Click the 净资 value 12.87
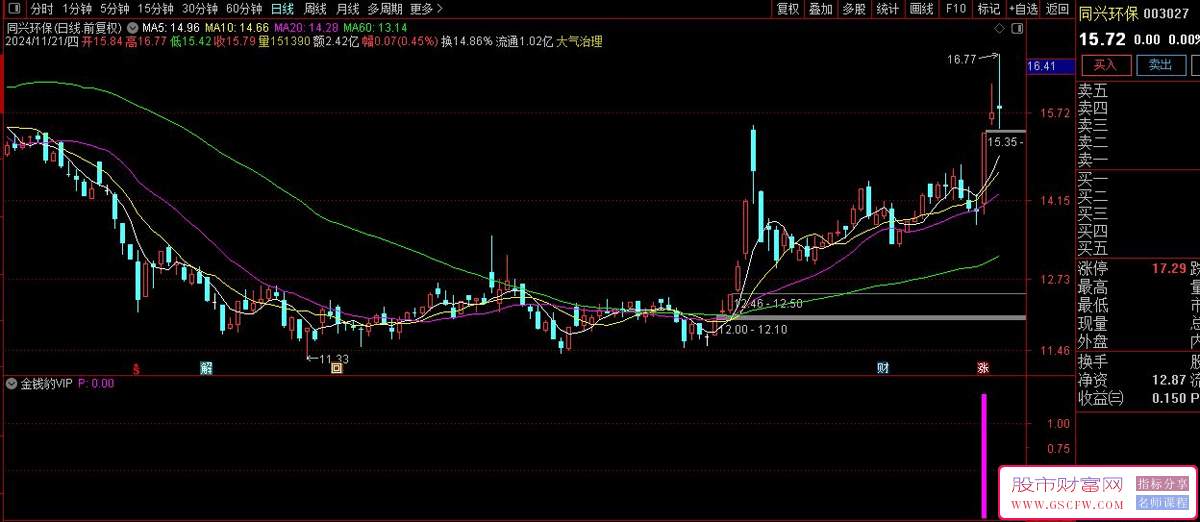This screenshot has width=1200, height=522. click(1169, 379)
